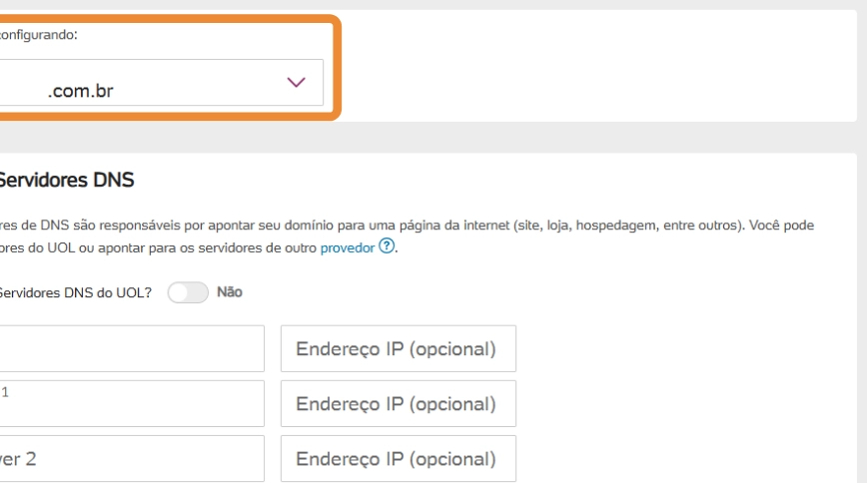Viewport: 867px width, 483px height.
Task: Focus the server field labeled with '1'
Action: point(130,403)
